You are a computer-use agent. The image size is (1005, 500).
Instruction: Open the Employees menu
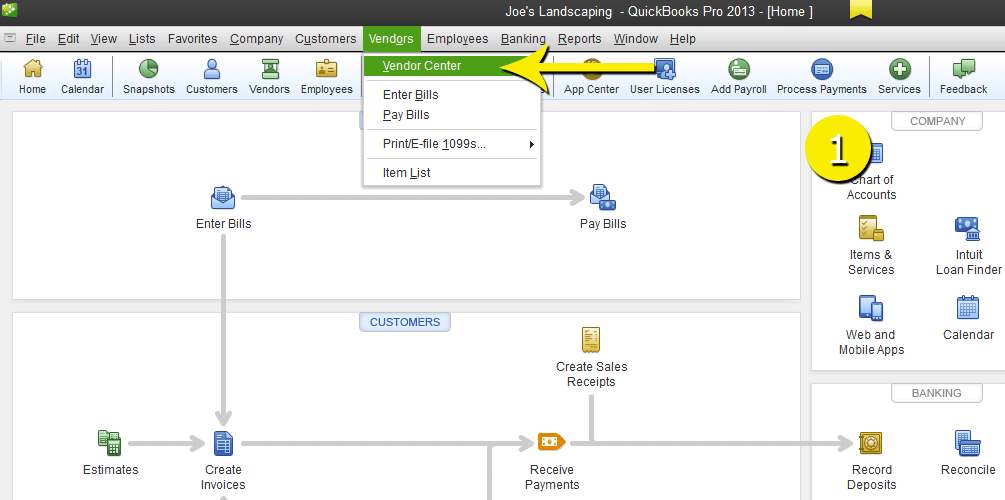(x=458, y=39)
